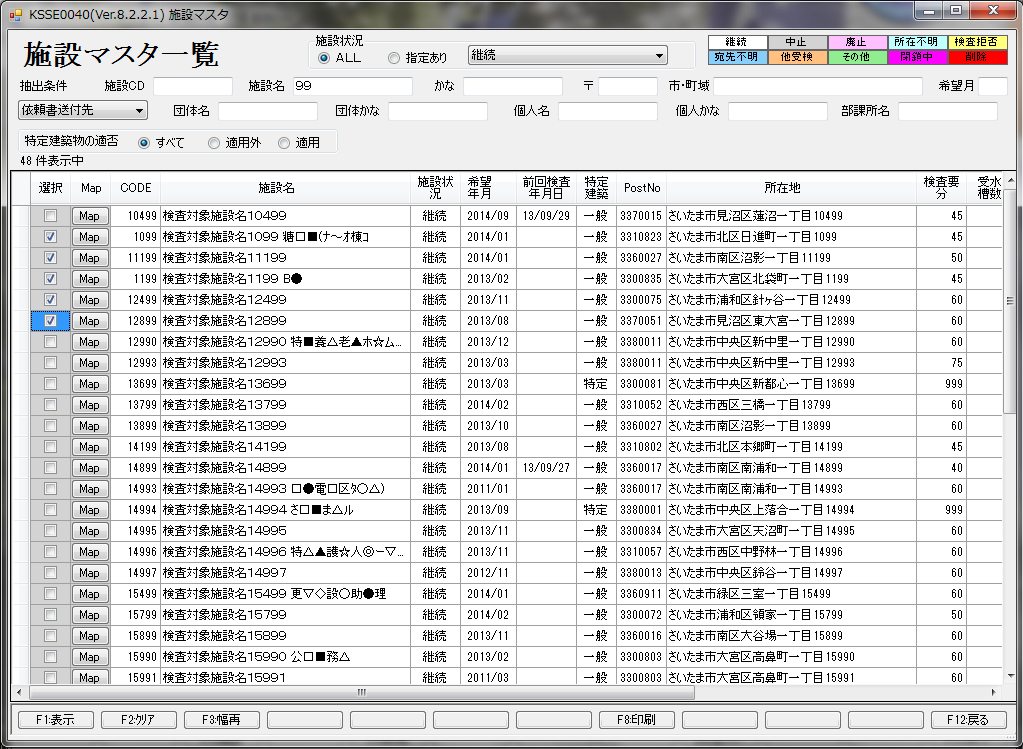Click the scroll-right arrow of horizontal scrollbar
Screen dimensions: 1023x749
coord(994,692)
